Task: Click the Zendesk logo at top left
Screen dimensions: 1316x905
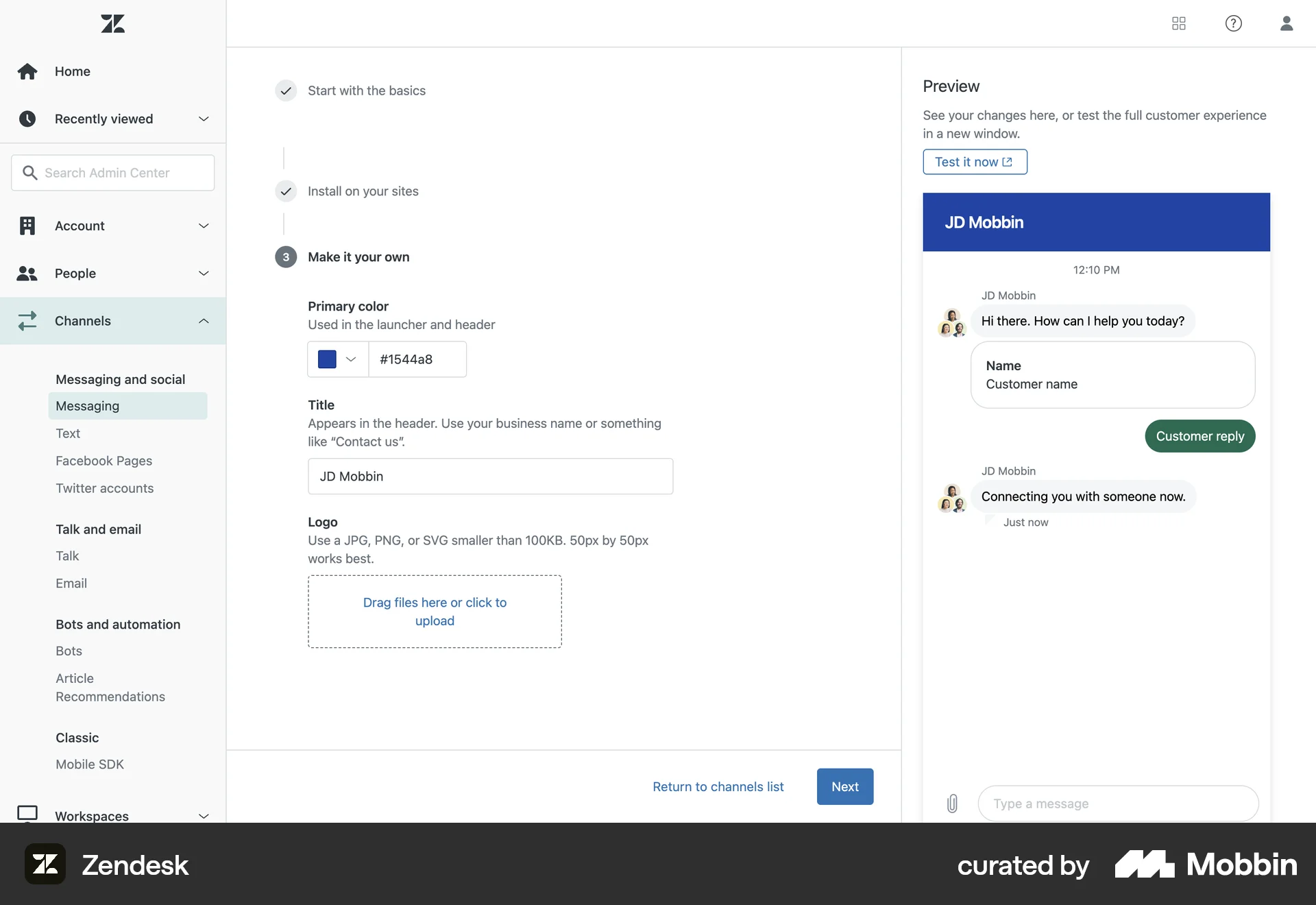Action: [x=112, y=23]
